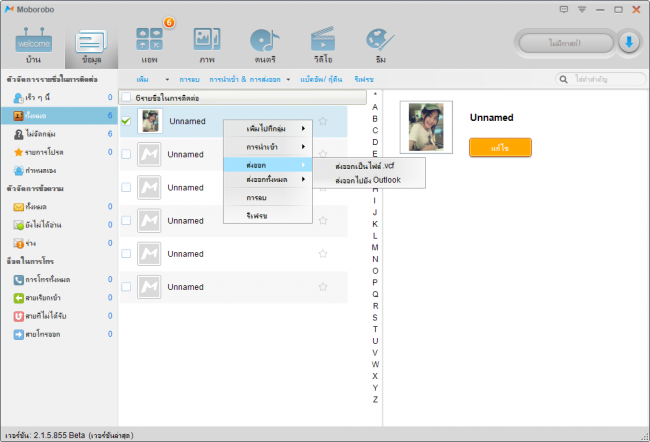Tick the select-all checkbox beside 6รายชื่อในการติดต่อ
The height and width of the screenshot is (442, 650).
pyautogui.click(x=126, y=97)
